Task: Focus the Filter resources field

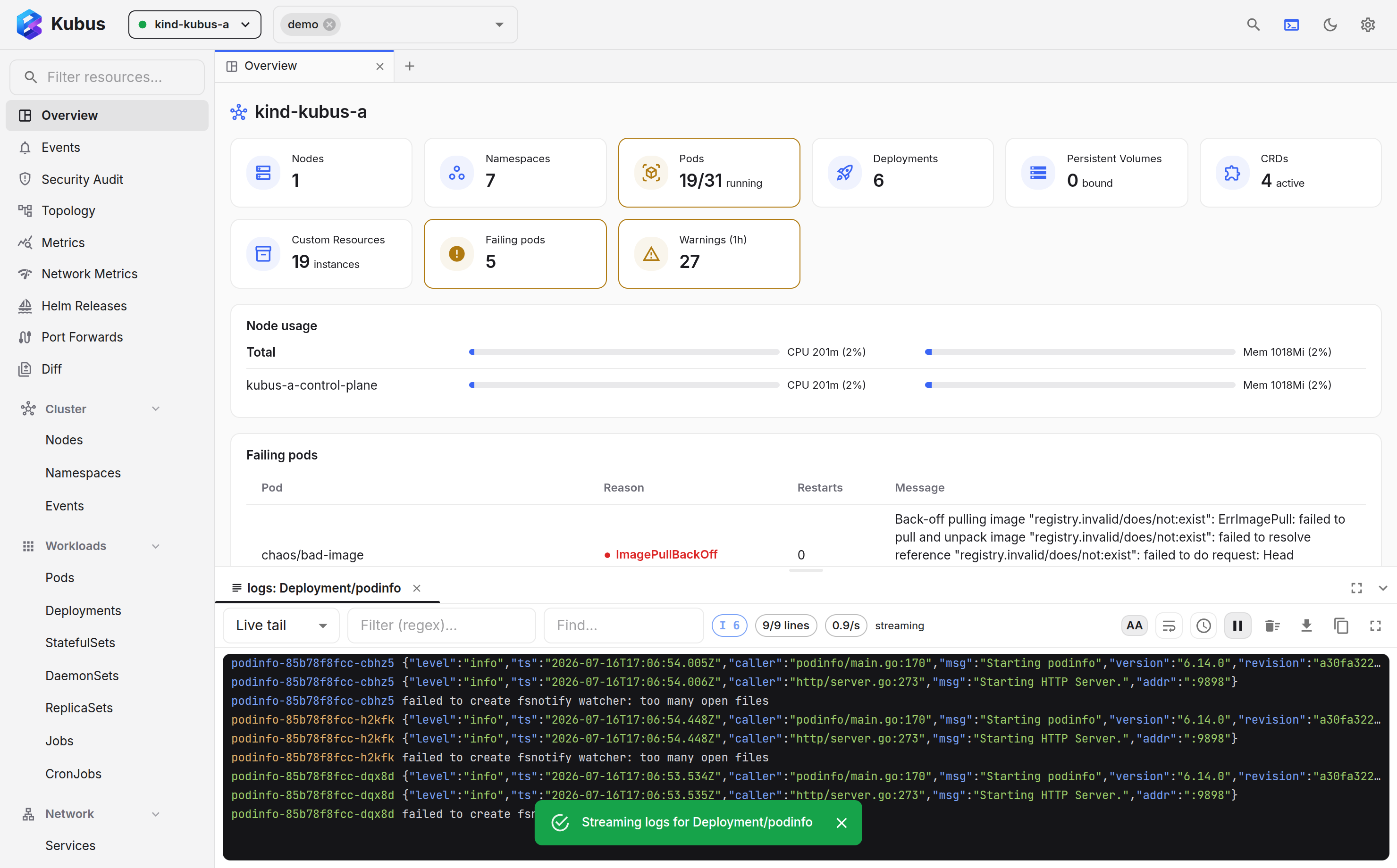Action: point(108,77)
